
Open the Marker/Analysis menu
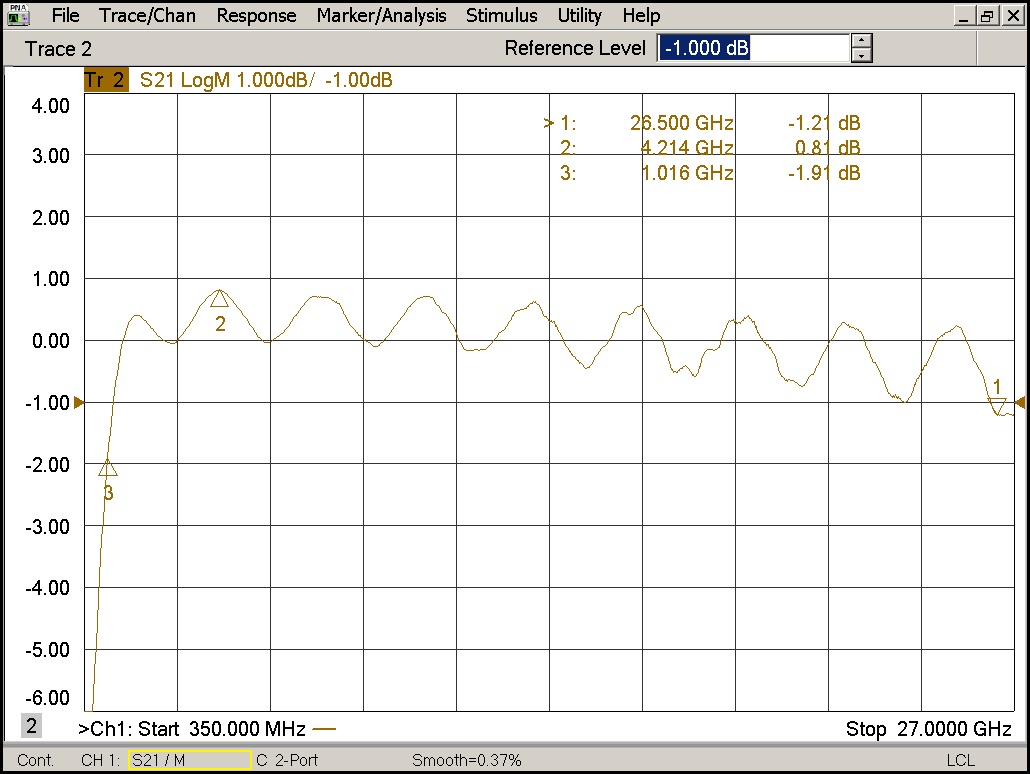[381, 15]
